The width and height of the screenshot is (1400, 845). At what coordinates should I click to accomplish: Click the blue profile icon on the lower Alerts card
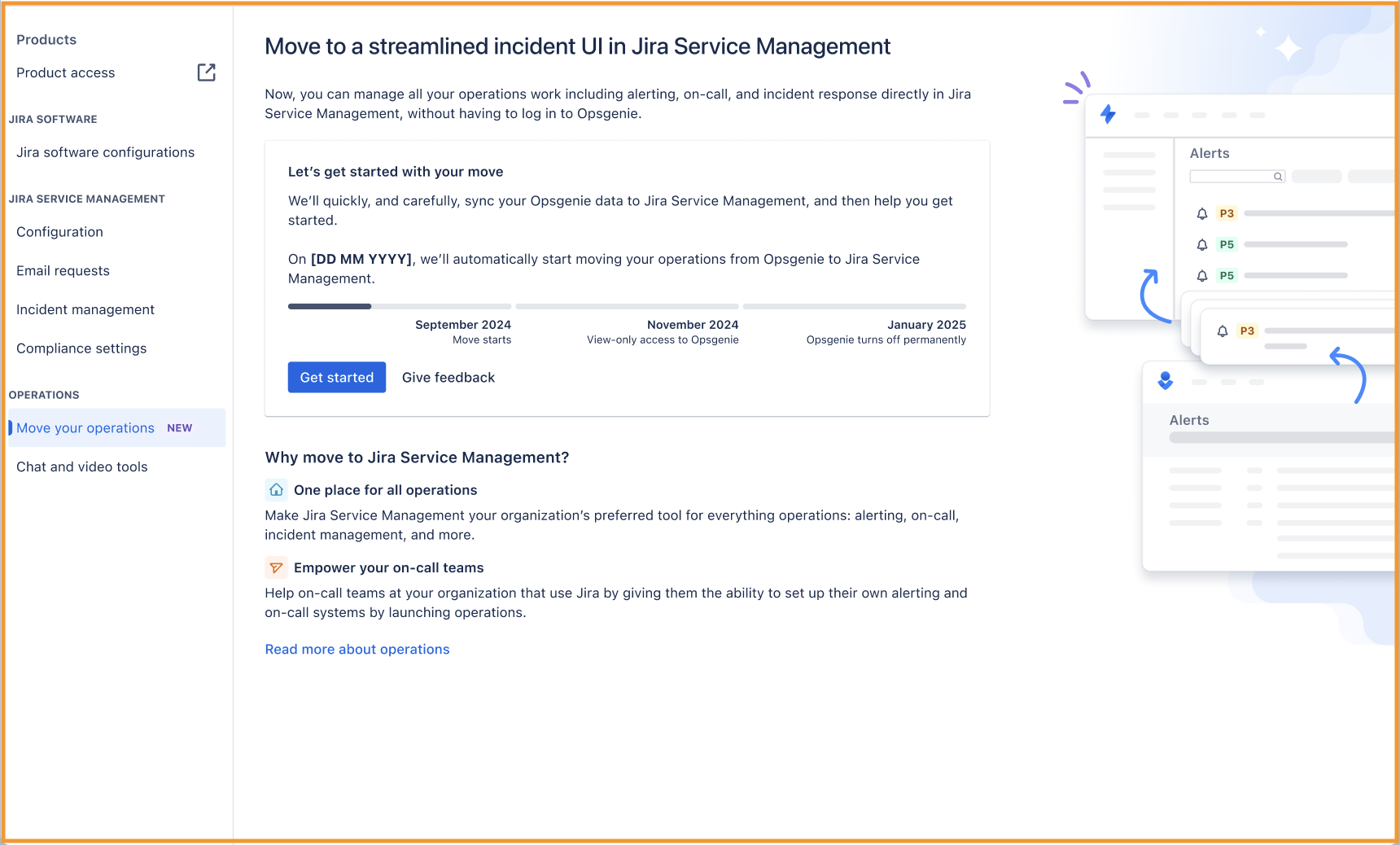point(1166,380)
